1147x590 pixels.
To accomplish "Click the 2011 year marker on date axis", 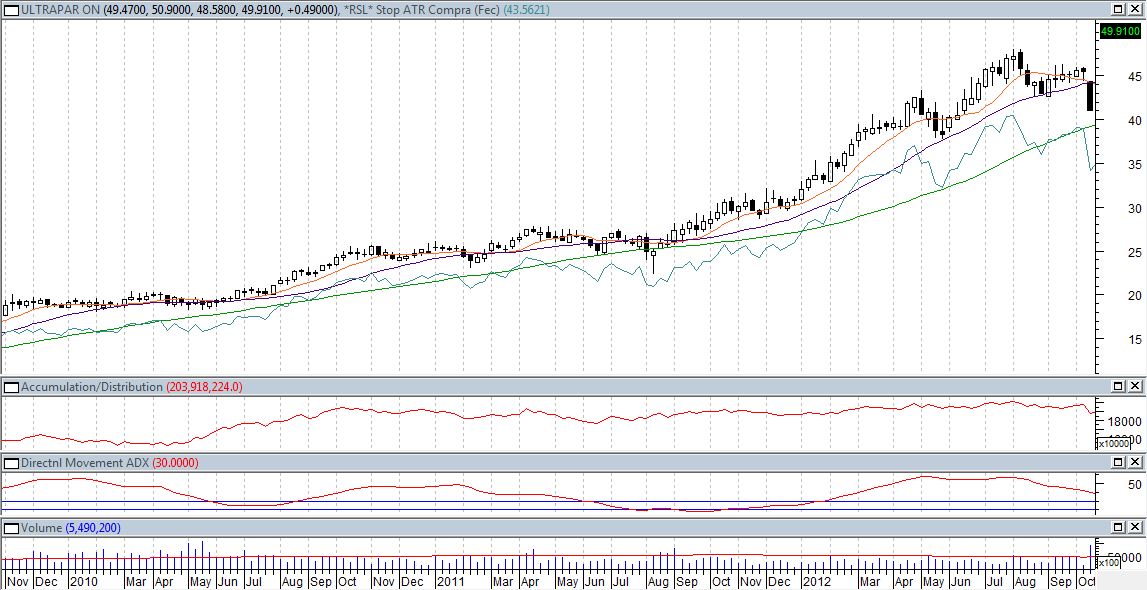I will tap(452, 581).
